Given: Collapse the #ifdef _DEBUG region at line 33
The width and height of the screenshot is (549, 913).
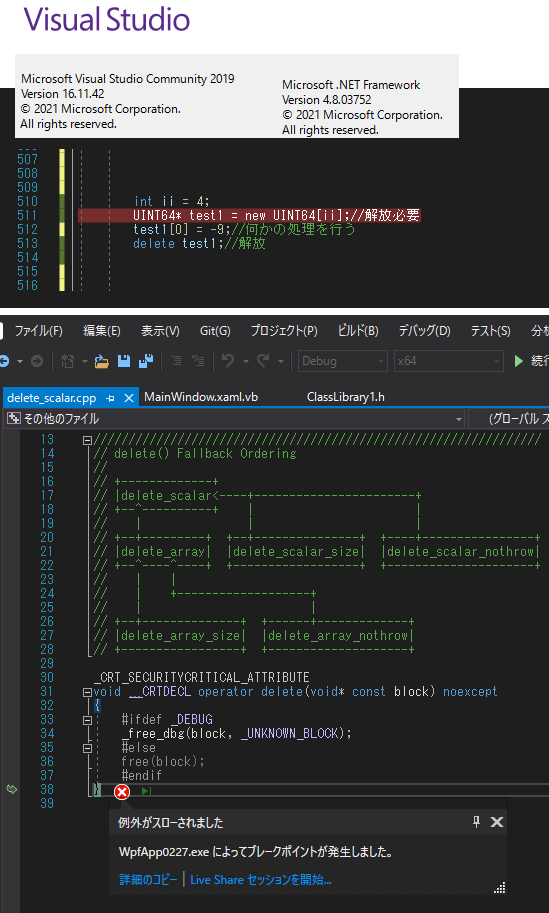Looking at the screenshot, I should click(87, 720).
